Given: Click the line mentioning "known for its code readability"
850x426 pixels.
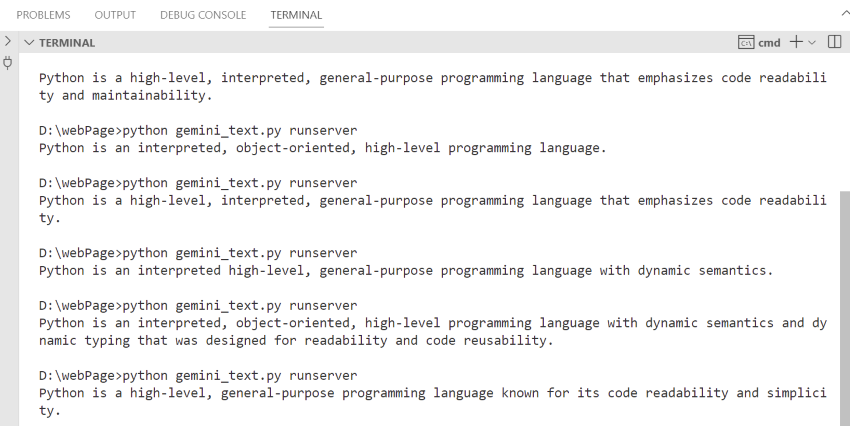Looking at the screenshot, I should (x=432, y=393).
